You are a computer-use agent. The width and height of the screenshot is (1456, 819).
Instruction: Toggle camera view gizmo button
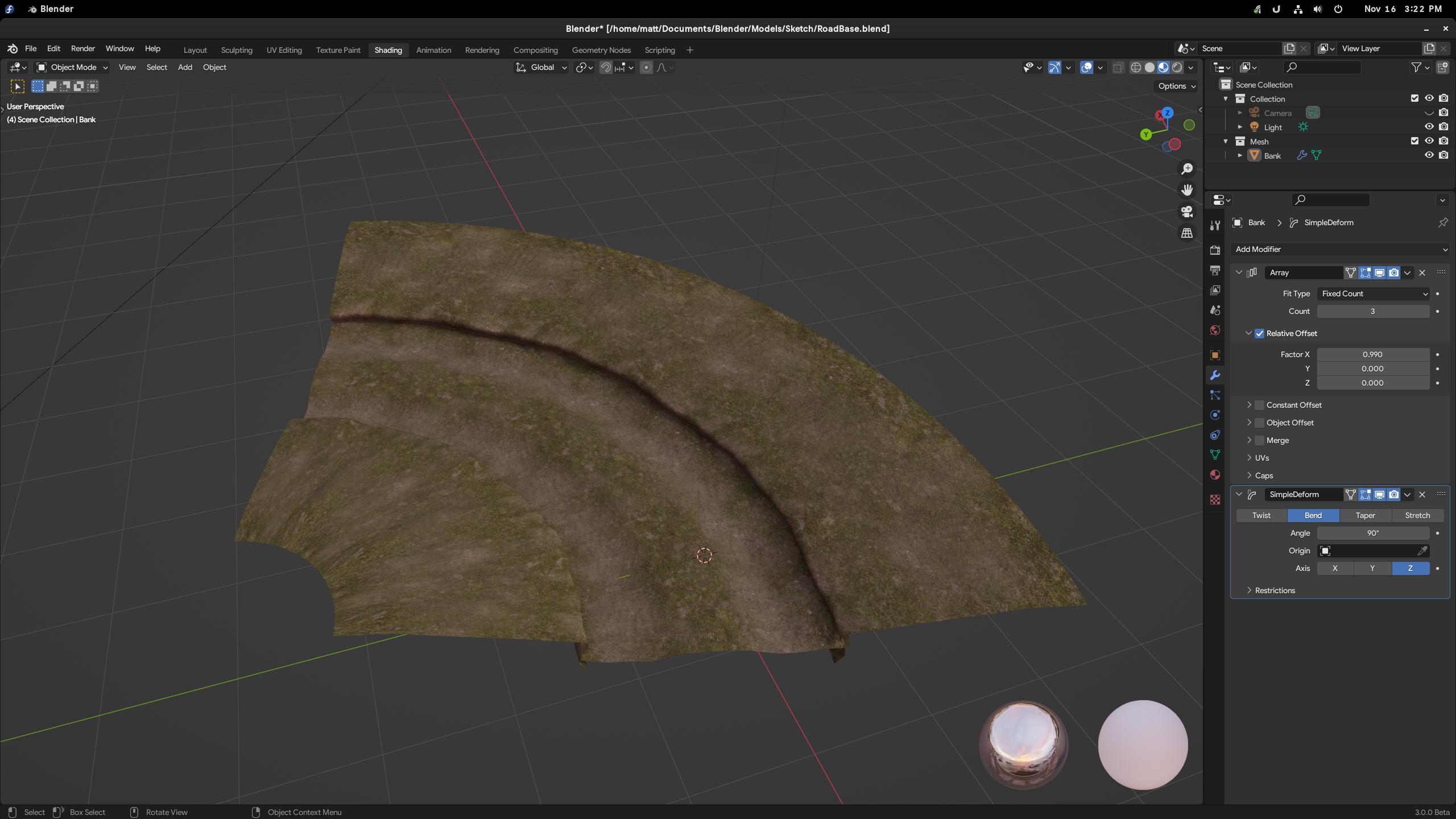click(x=1187, y=212)
